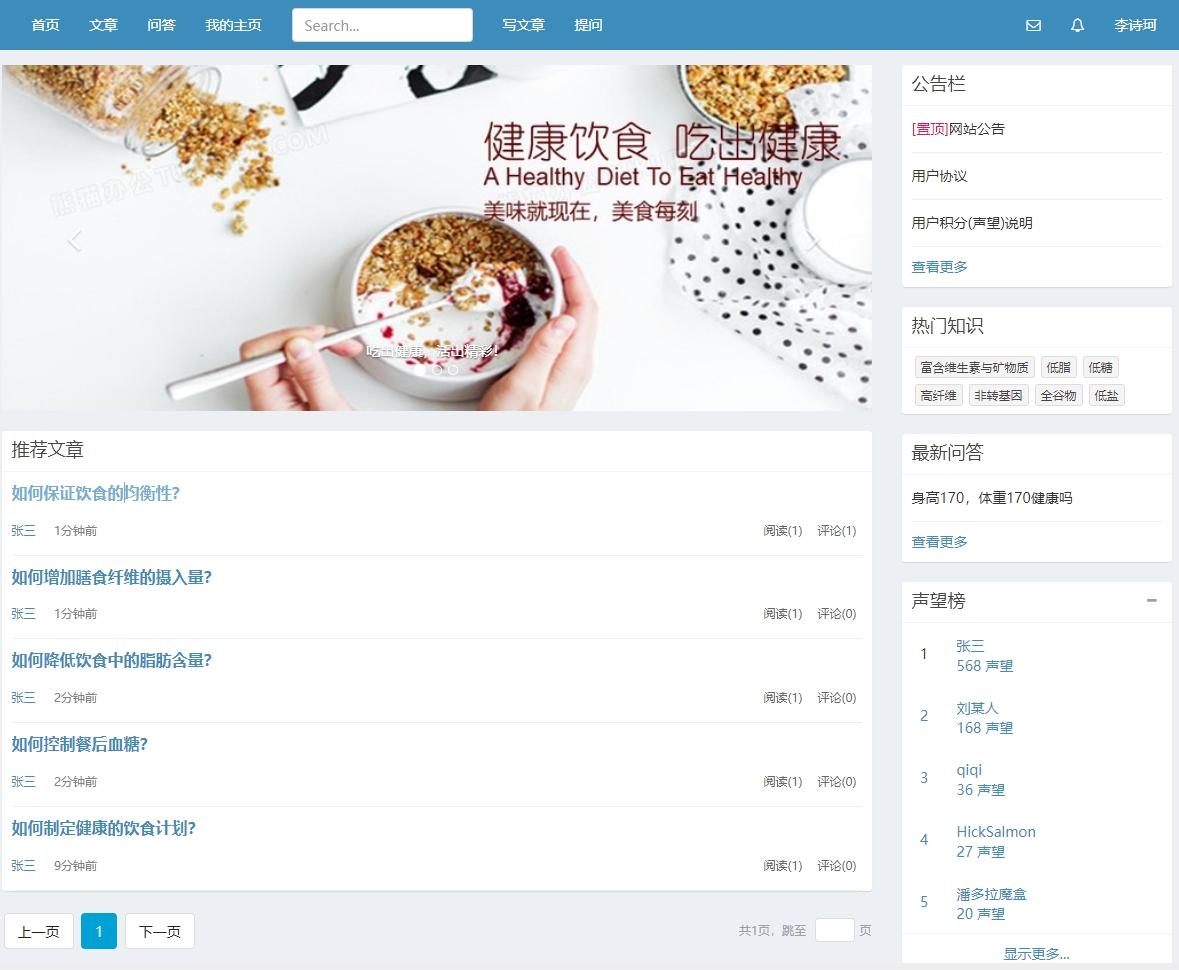The height and width of the screenshot is (970, 1179).
Task: Select the 低盐 tag
Action: pos(1106,396)
